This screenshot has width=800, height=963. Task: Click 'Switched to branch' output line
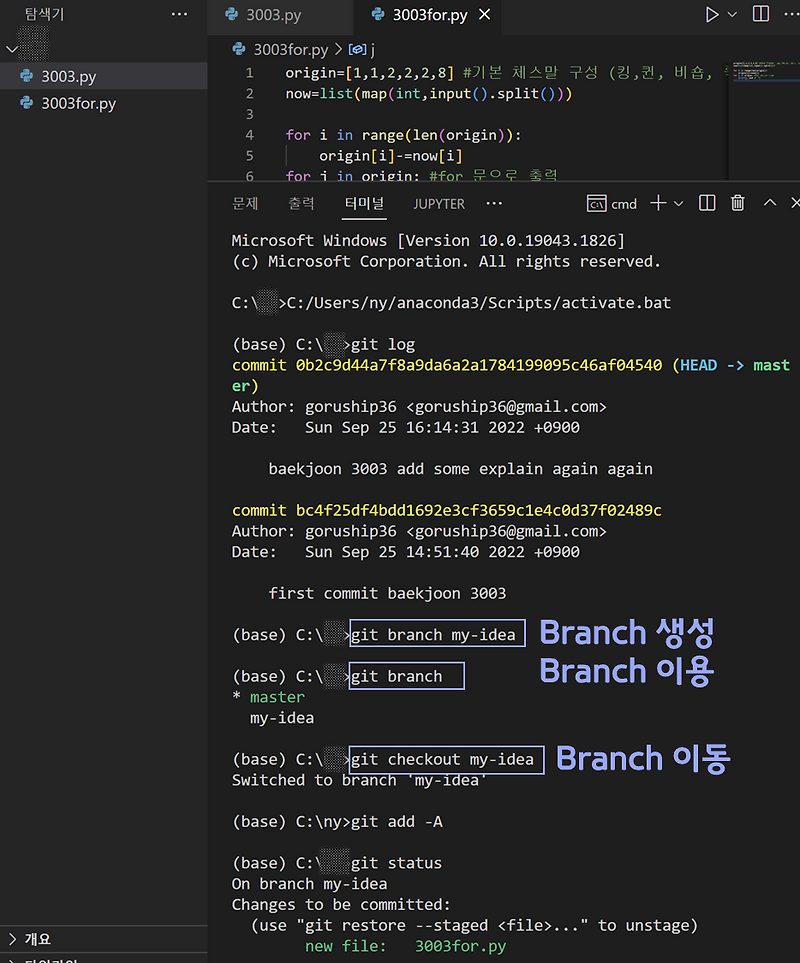point(359,780)
